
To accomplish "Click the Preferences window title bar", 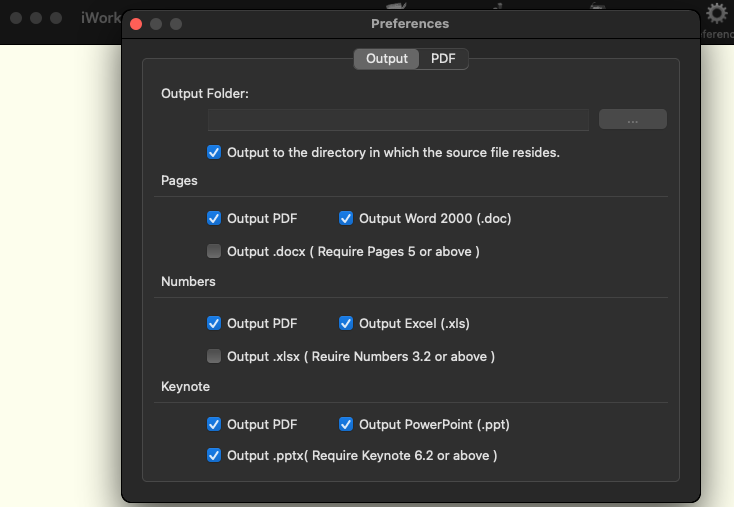I will (410, 24).
